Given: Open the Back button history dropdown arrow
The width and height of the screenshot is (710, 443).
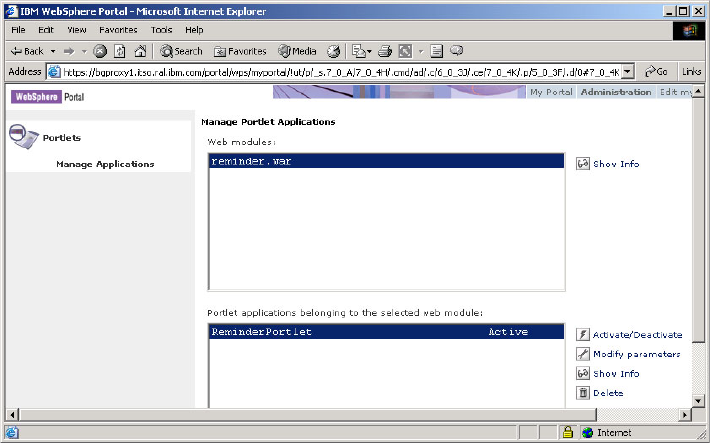Looking at the screenshot, I should tap(51, 51).
